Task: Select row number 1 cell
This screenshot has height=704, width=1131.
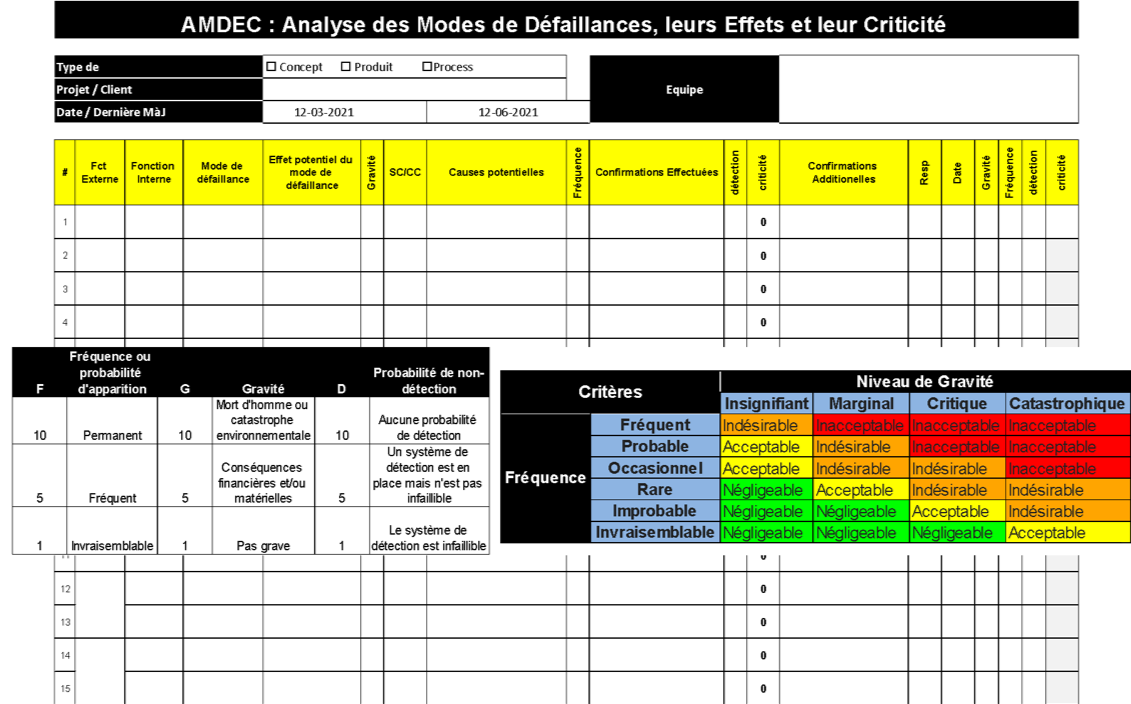Action: pyautogui.click(x=65, y=222)
